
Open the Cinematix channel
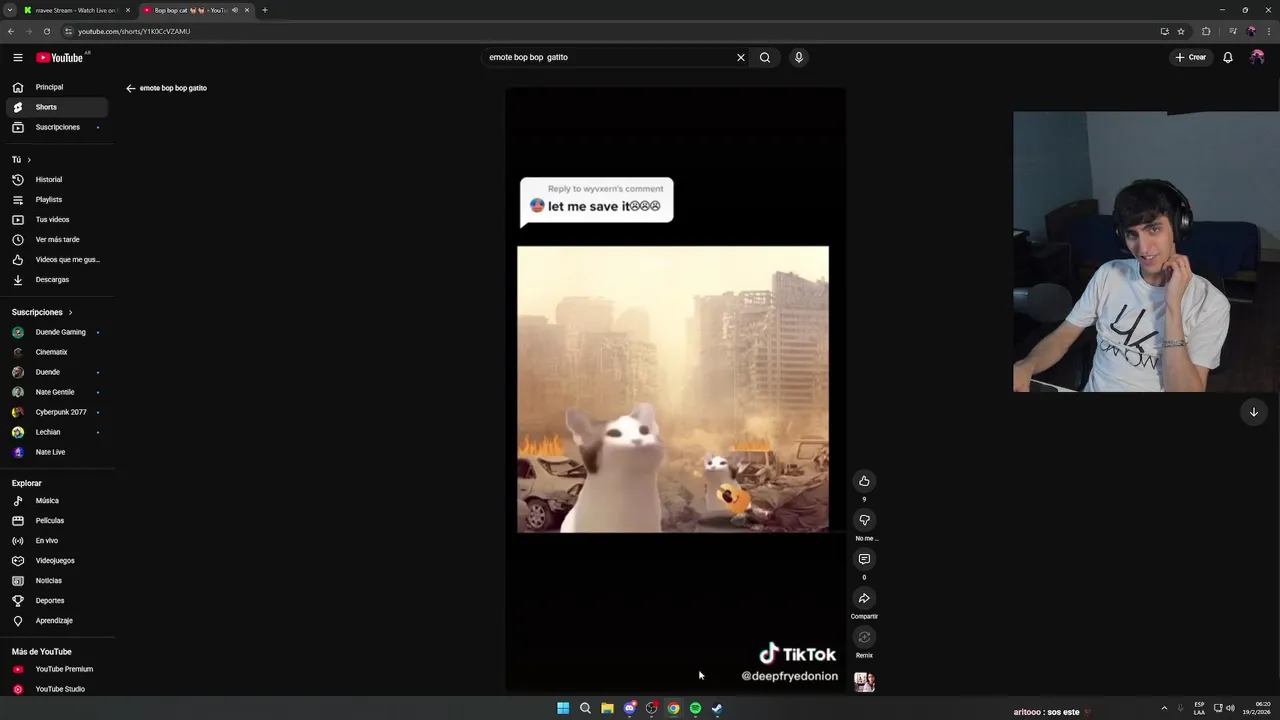click(57, 352)
